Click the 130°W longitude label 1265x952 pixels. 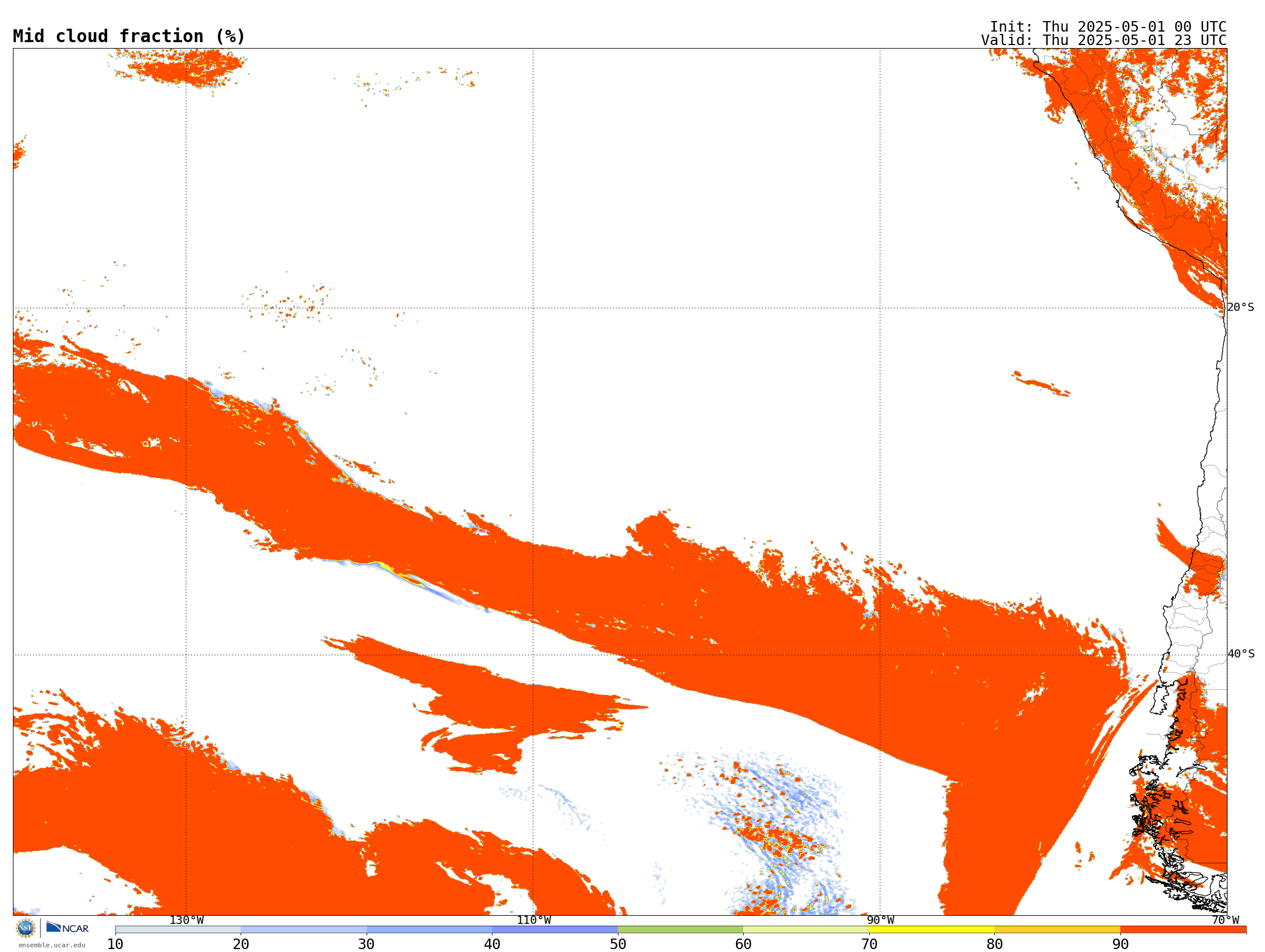[x=187, y=920]
